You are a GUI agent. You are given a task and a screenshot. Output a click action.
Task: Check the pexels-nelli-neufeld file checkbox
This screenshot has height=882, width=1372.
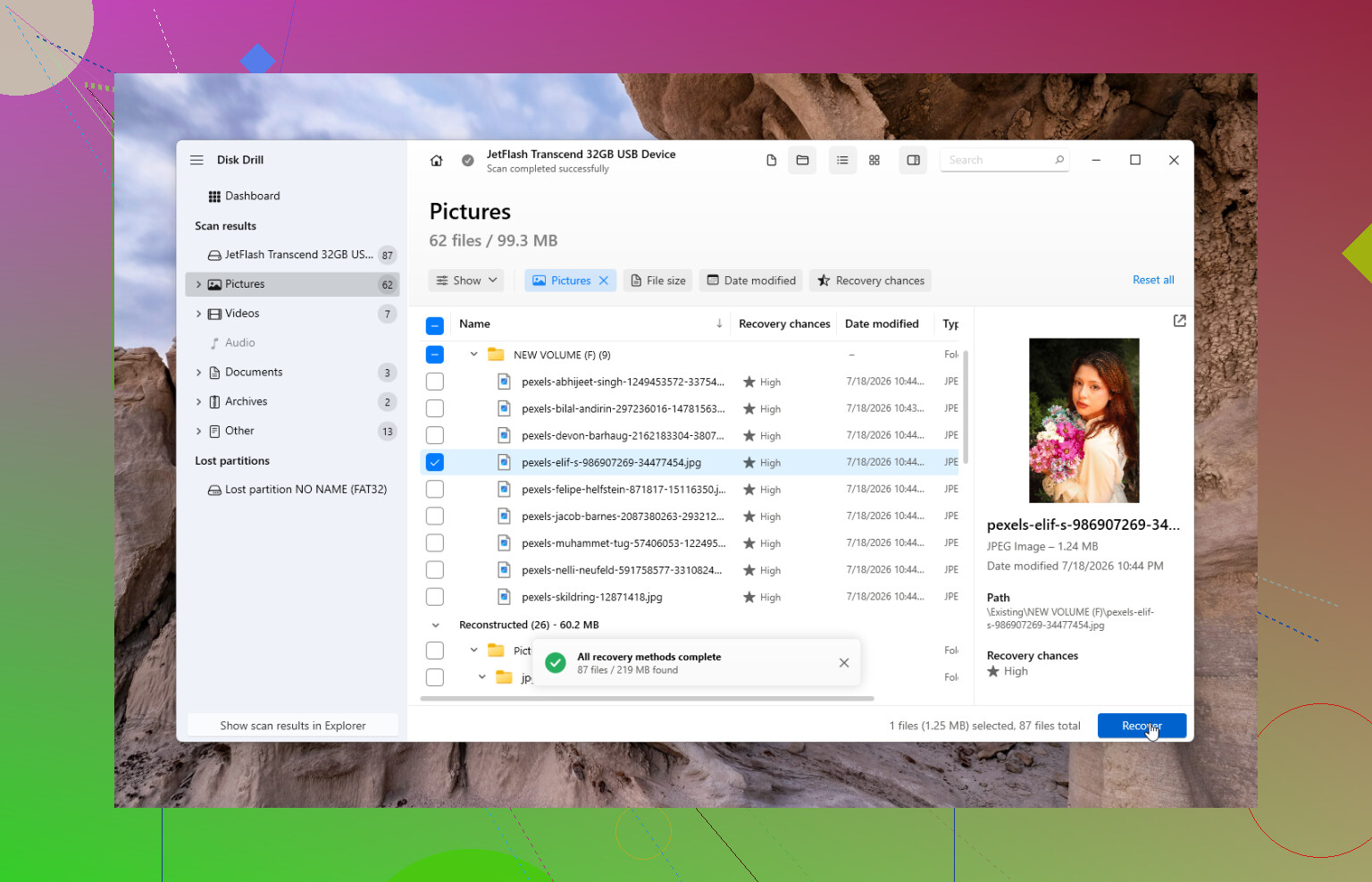tap(435, 570)
